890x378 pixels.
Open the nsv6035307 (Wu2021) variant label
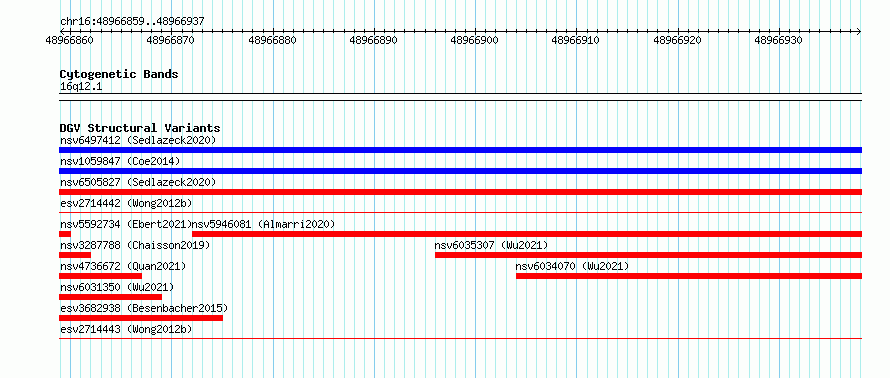click(492, 245)
